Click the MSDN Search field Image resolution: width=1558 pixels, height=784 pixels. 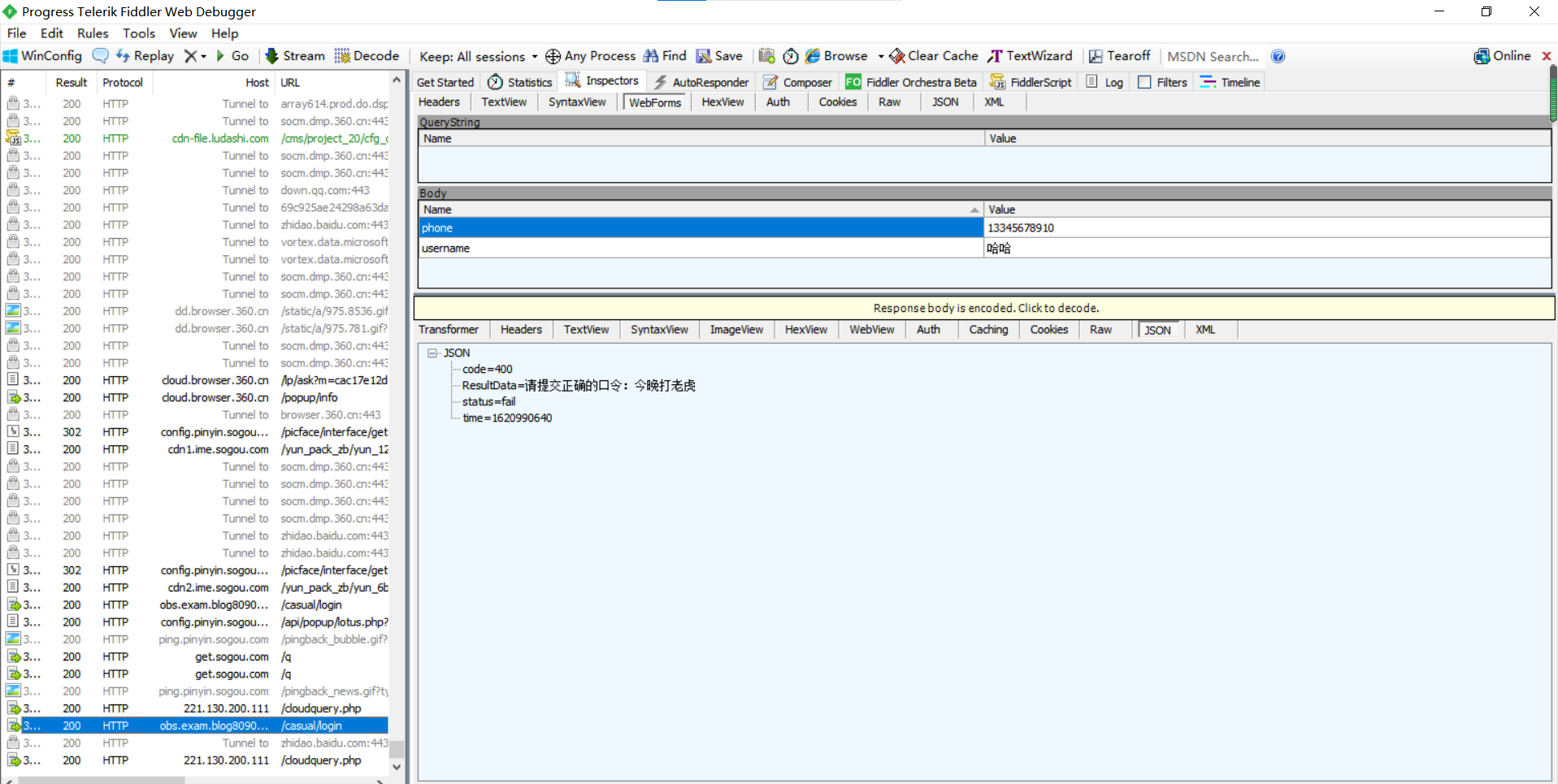[1213, 57]
